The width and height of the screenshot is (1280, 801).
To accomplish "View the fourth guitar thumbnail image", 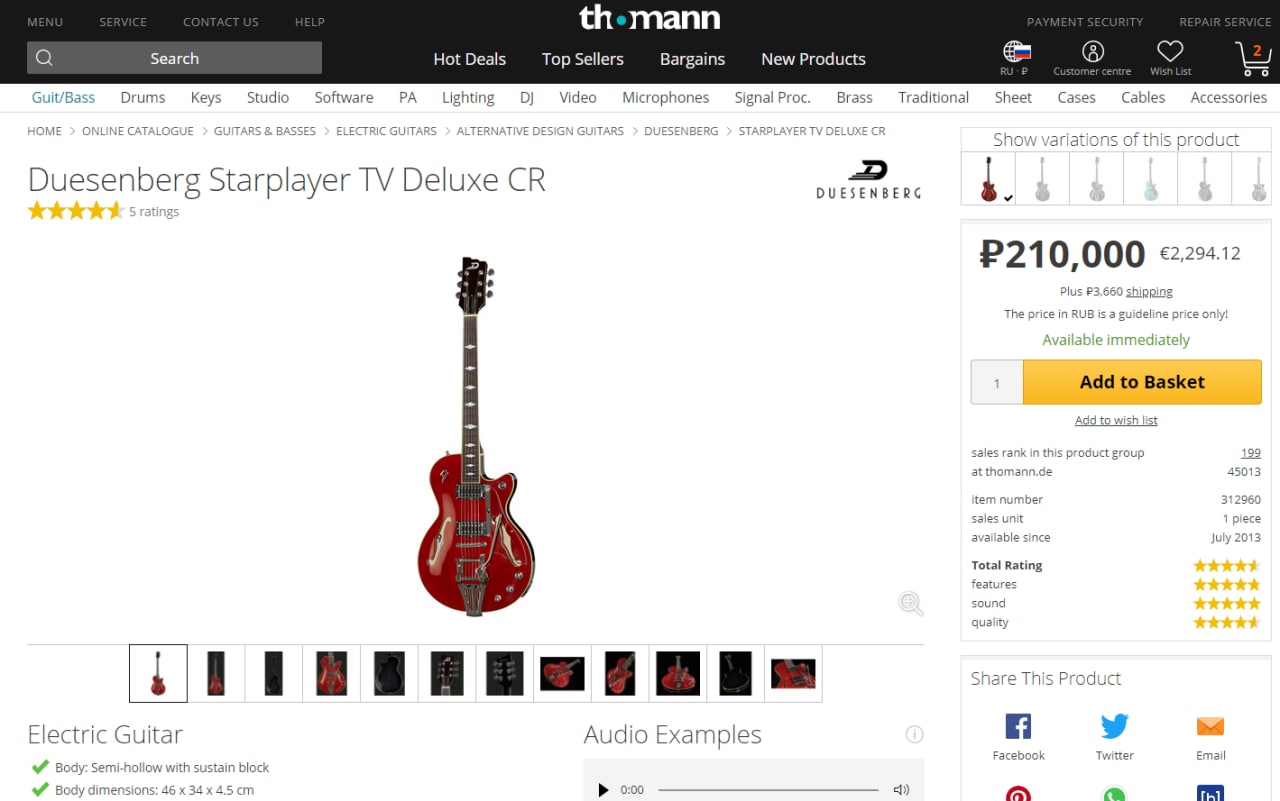I will pyautogui.click(x=331, y=673).
